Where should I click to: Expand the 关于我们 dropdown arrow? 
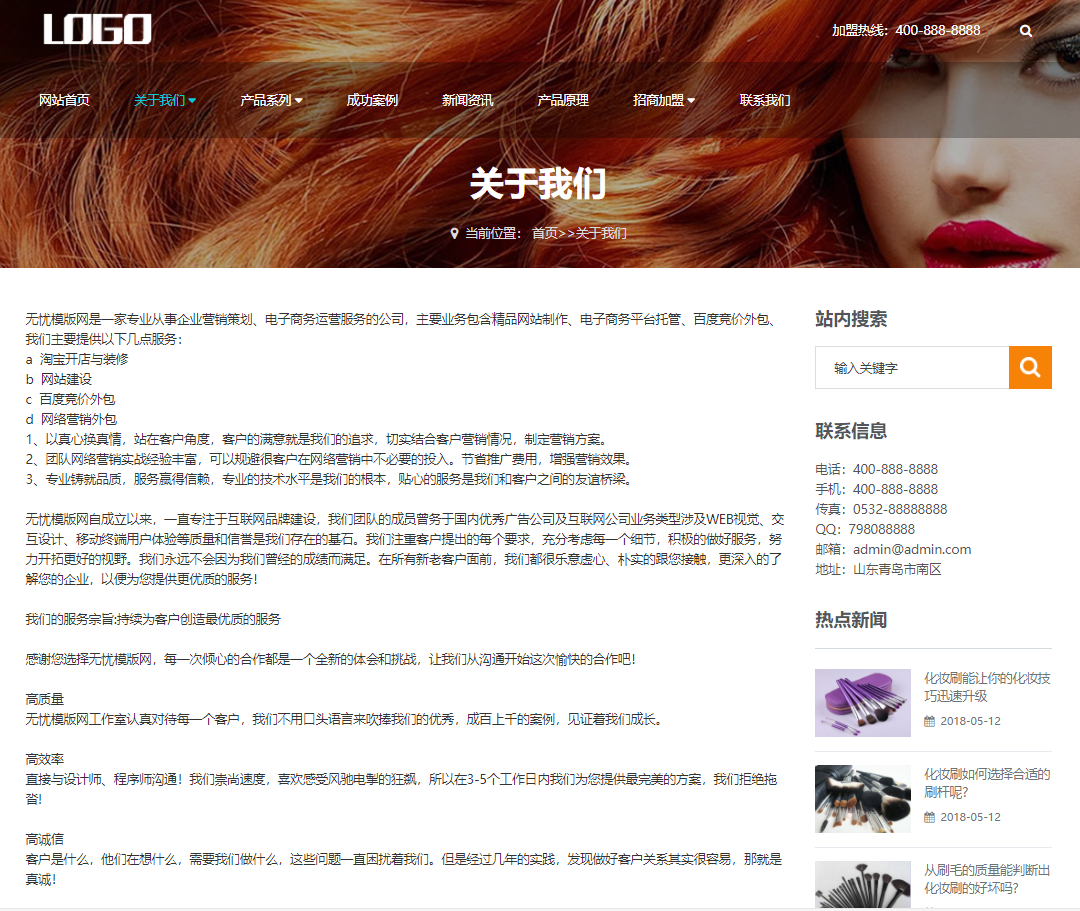[x=192, y=101]
